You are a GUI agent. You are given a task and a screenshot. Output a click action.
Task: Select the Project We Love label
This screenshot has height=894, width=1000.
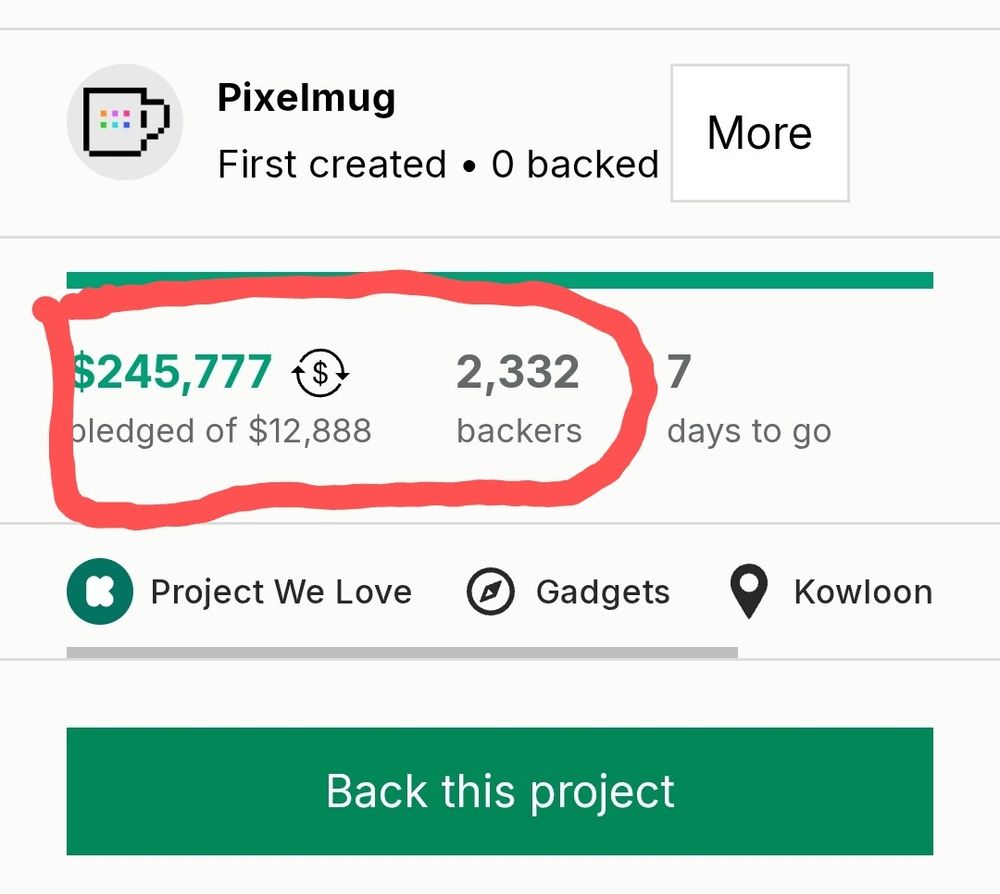[281, 592]
